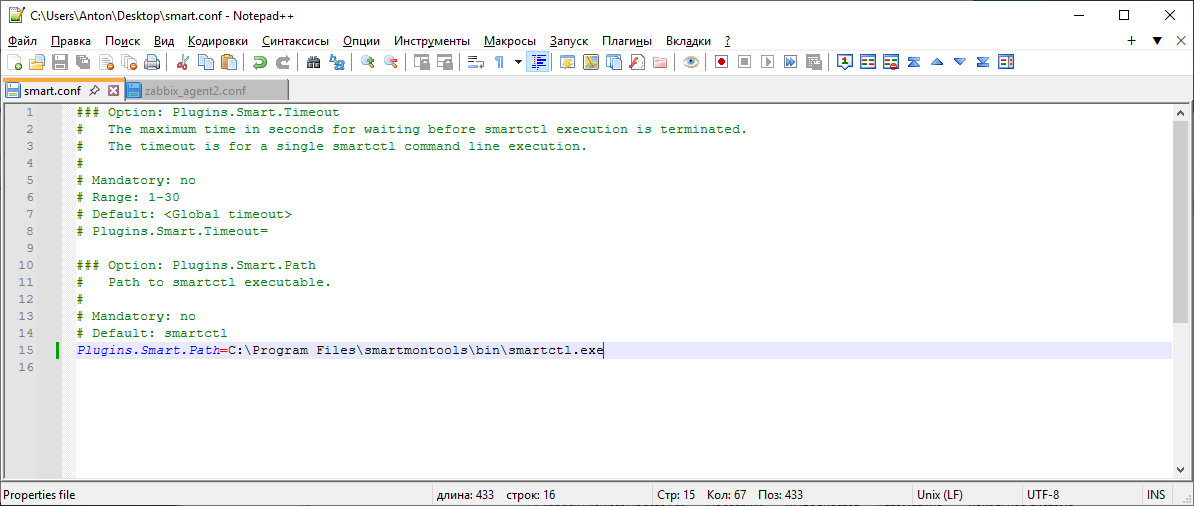This screenshot has height=506, width=1194.
Task: Open dropdown arrow next to pilcrow icon
Action: pos(518,62)
